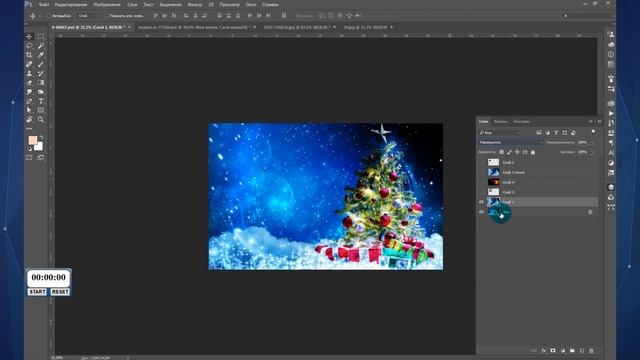640x360 pixels.
Task: Click the START timer button
Action: pyautogui.click(x=37, y=292)
